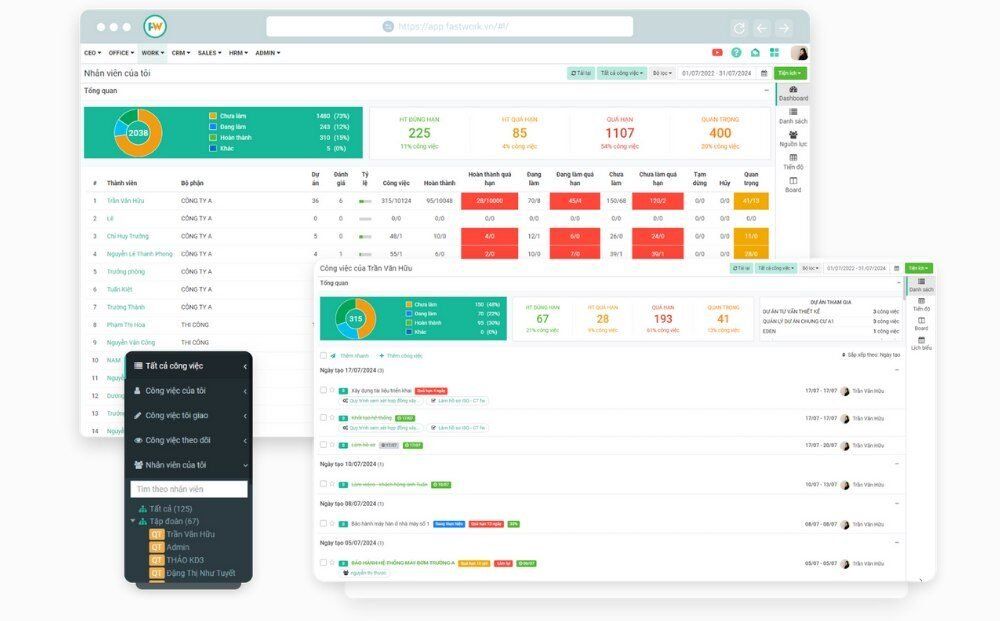Click the browser reload icon

tap(739, 28)
